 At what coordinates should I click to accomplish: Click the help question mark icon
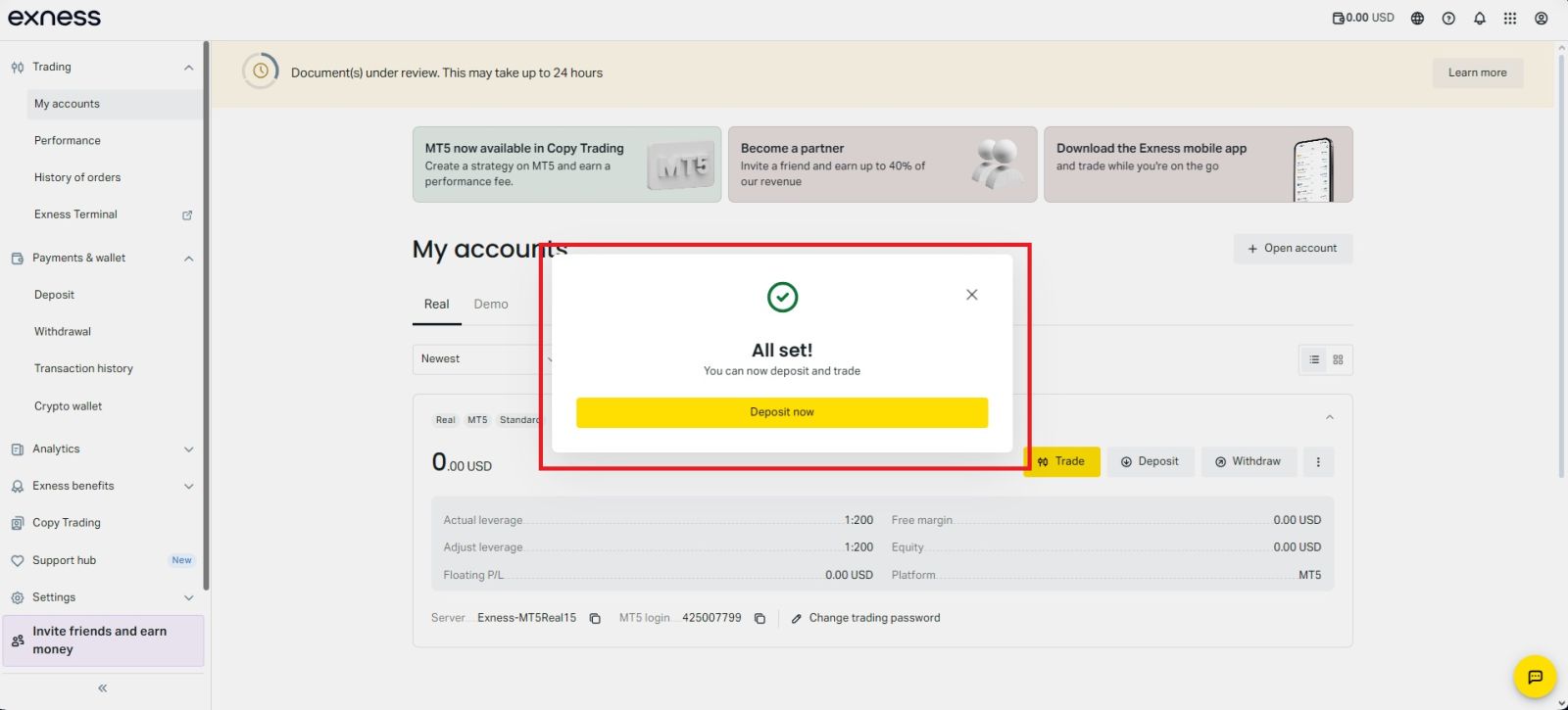[x=1448, y=18]
